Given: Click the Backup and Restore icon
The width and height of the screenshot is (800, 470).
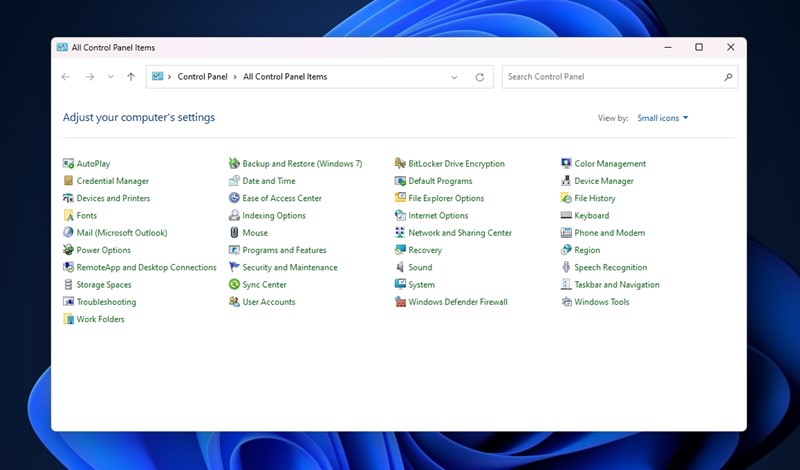Looking at the screenshot, I should (x=234, y=164).
